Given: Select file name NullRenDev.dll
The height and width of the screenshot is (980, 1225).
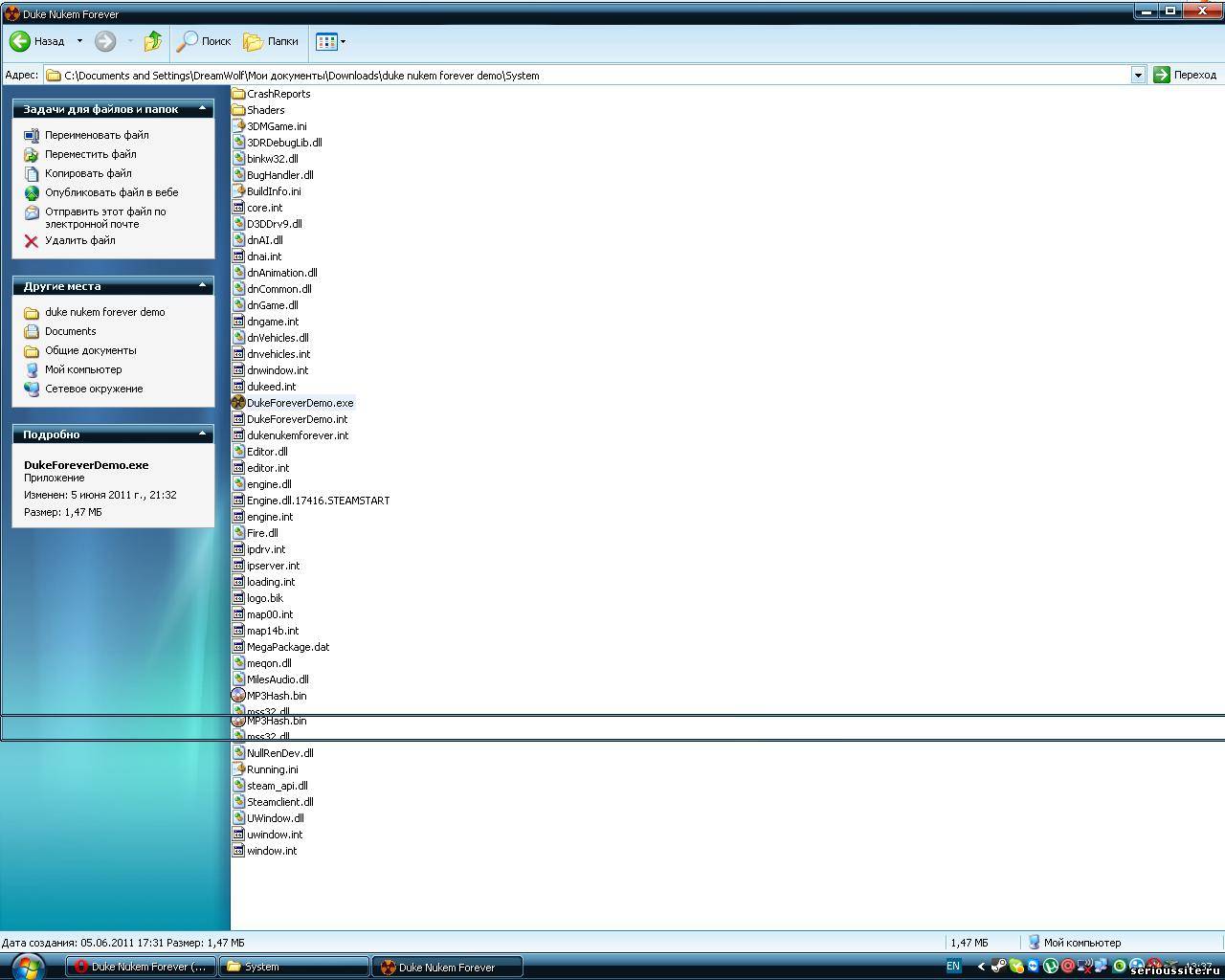Looking at the screenshot, I should (x=280, y=753).
